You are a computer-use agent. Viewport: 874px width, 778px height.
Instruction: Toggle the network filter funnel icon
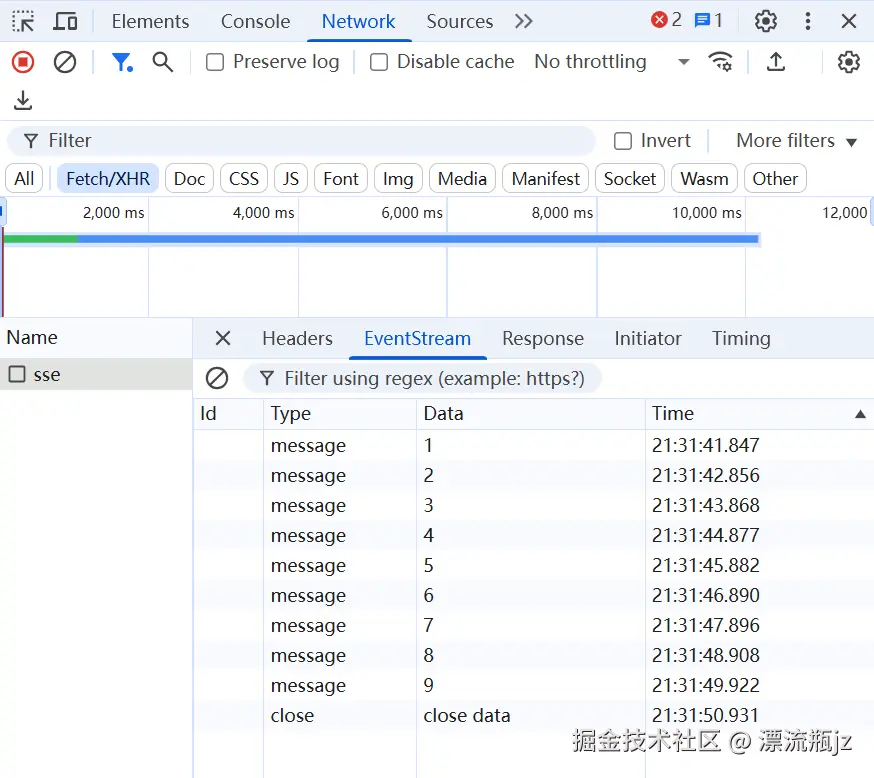pos(122,62)
